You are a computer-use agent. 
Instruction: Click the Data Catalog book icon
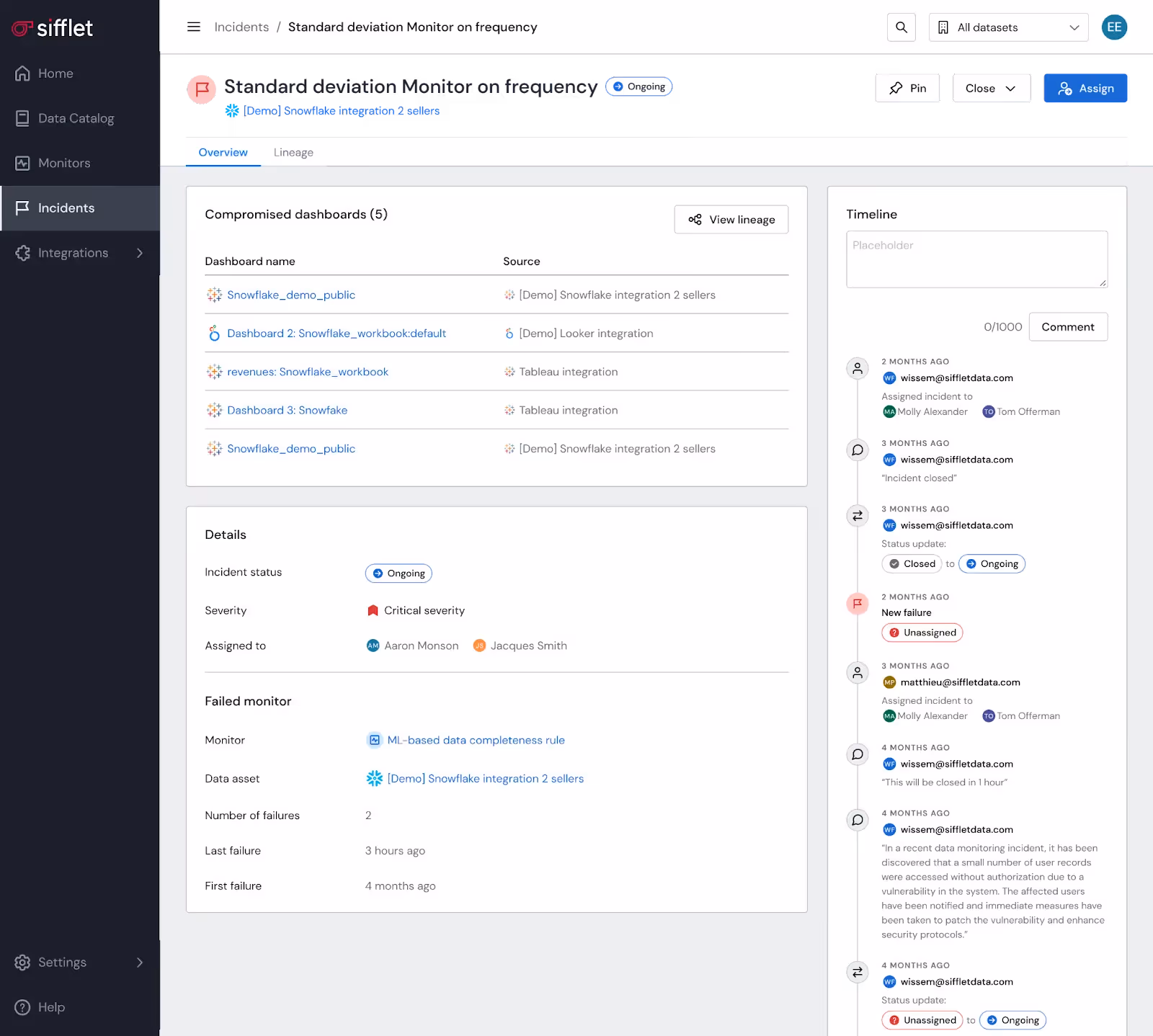point(23,118)
